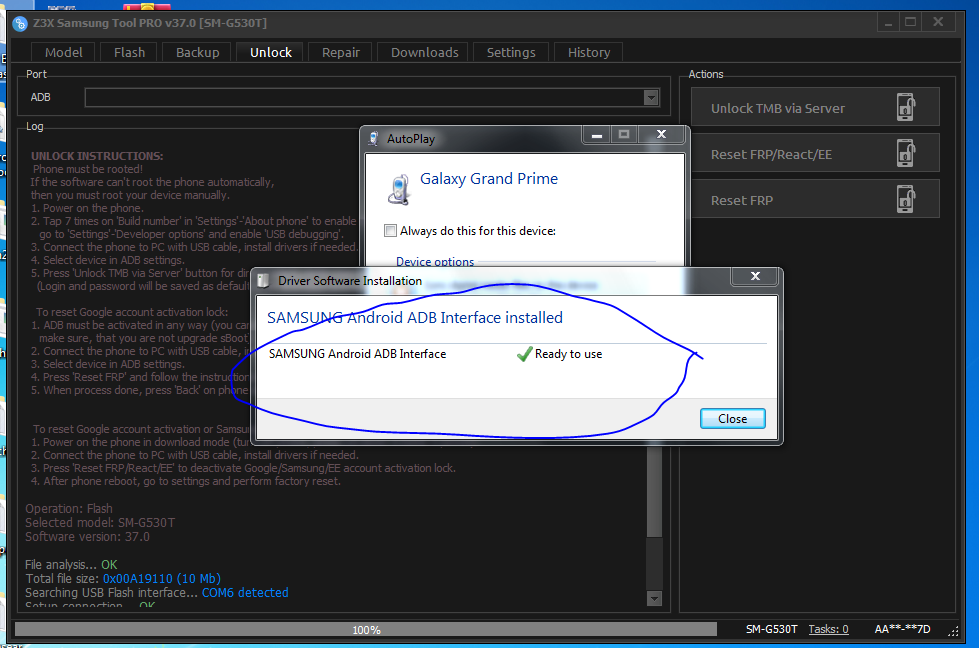Switch to the Flash tab

(129, 52)
